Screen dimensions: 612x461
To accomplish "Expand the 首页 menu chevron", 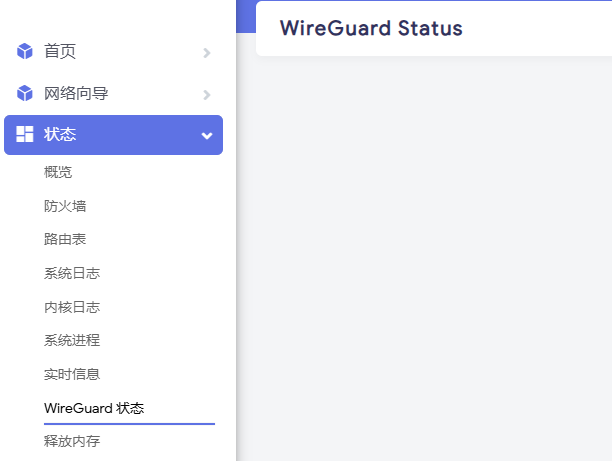I will coord(206,52).
